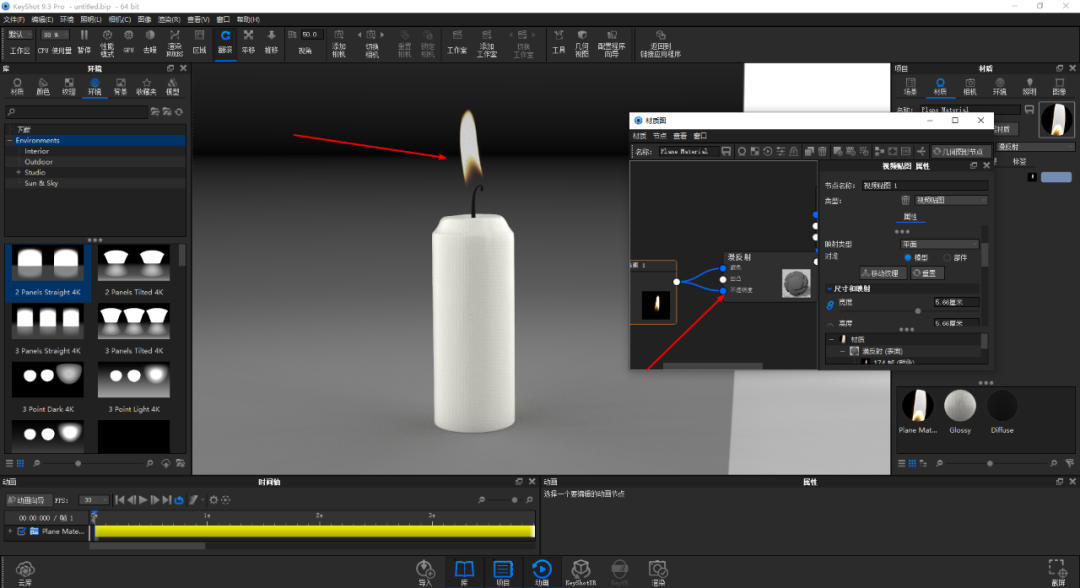Open the CPU usage percentage dropdown
The width and height of the screenshot is (1080, 588).
click(54, 34)
